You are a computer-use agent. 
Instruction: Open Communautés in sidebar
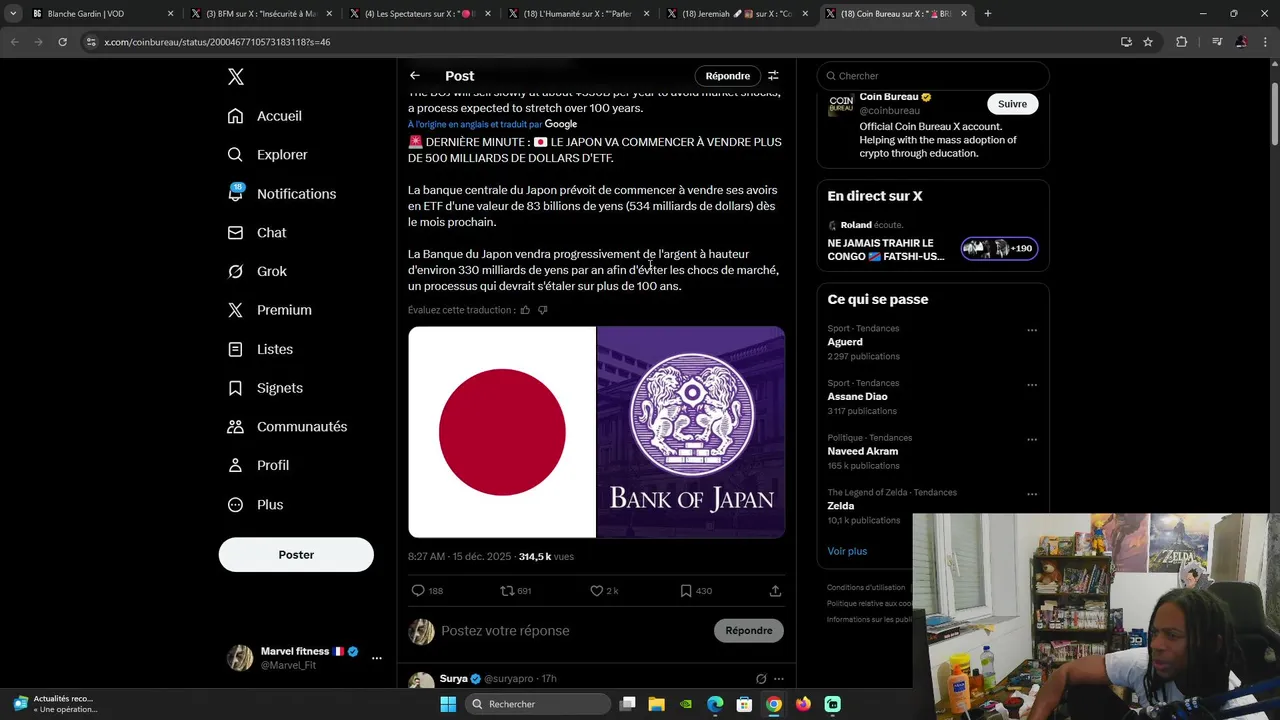coord(287,427)
